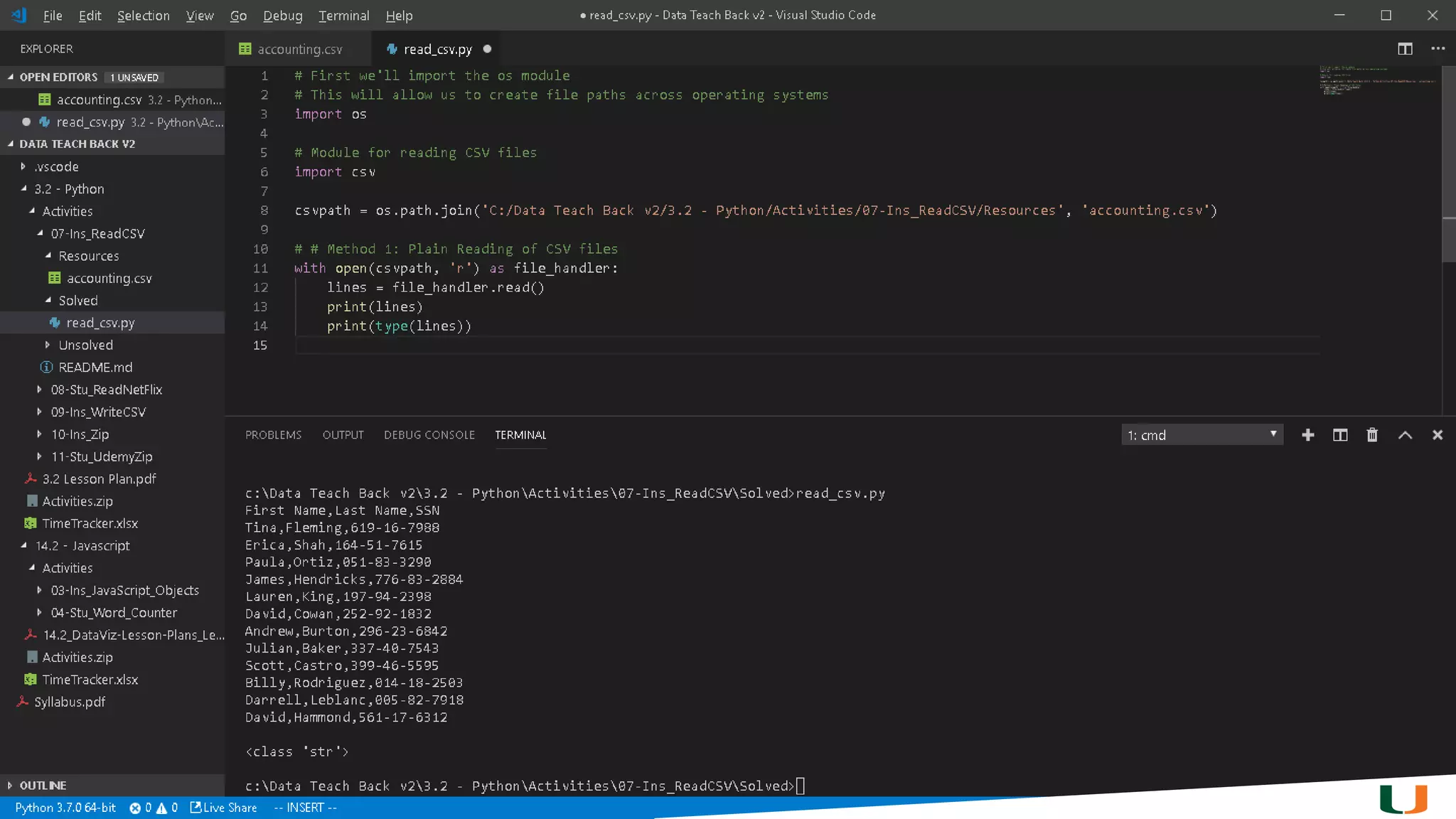Kill terminal using trash icon
Viewport: 1456px width, 819px height.
(x=1372, y=435)
